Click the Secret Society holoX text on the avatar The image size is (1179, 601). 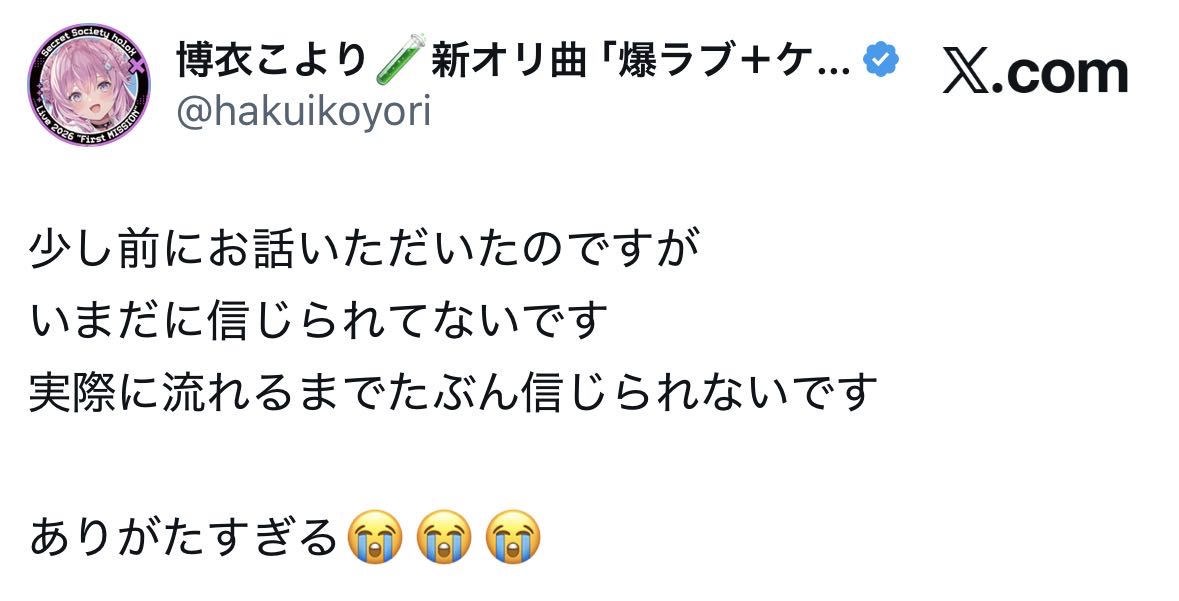click(86, 40)
